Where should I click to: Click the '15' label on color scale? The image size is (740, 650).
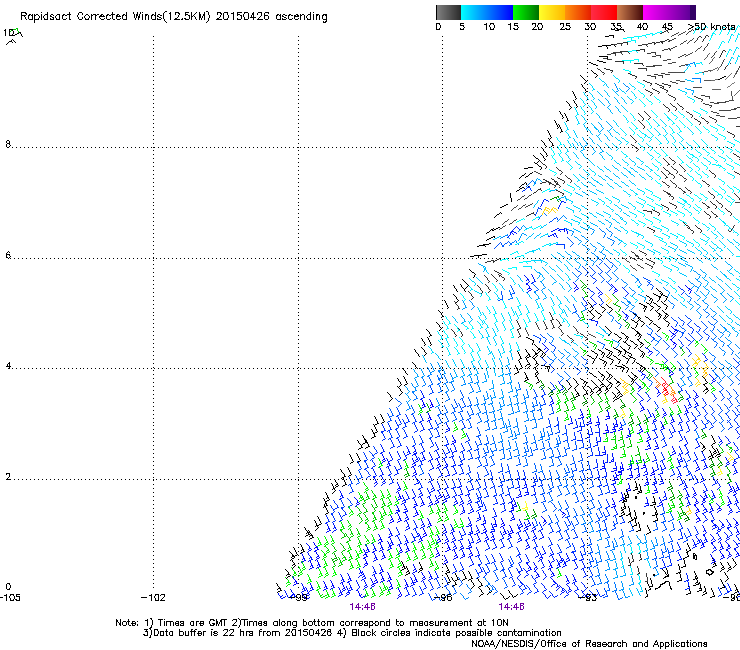pos(513,27)
